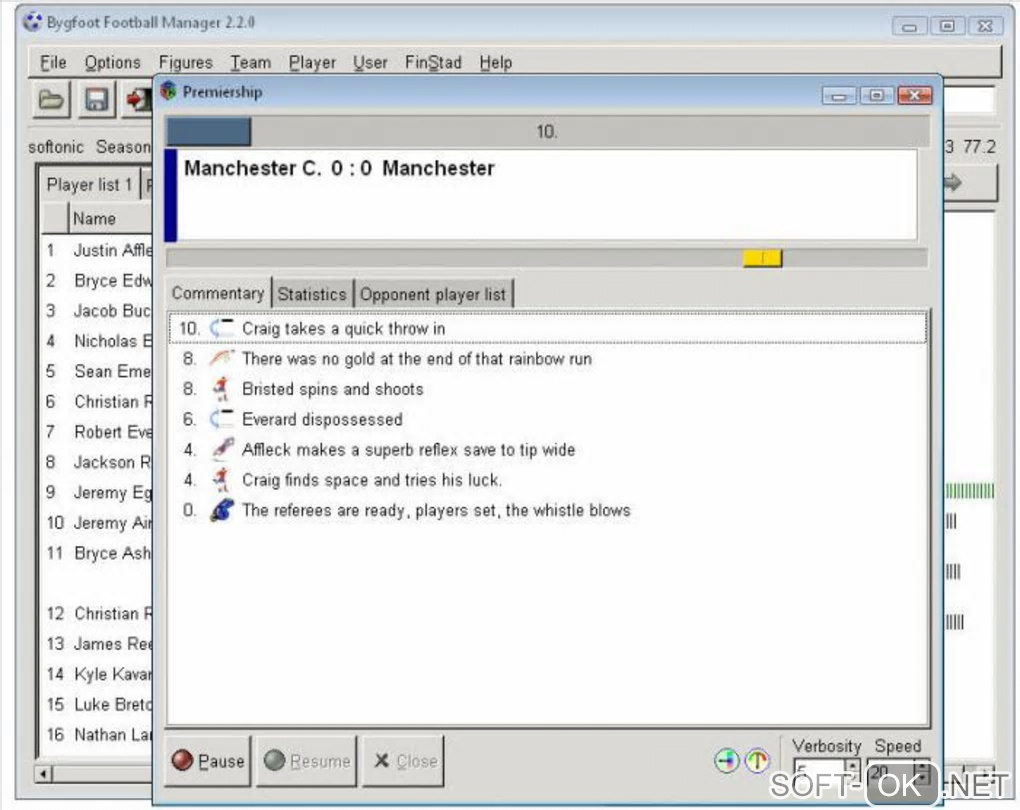Click the shooting player icon beside Bristed

coord(222,389)
